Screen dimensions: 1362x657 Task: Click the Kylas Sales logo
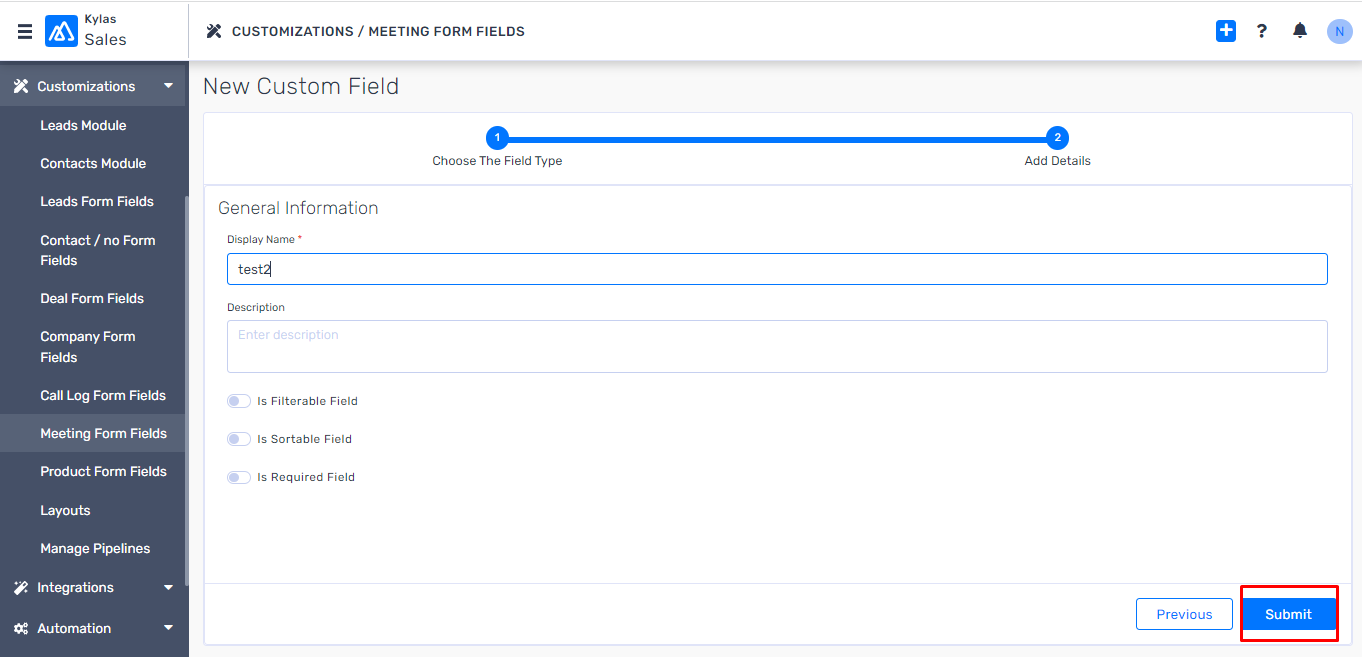pyautogui.click(x=61, y=31)
